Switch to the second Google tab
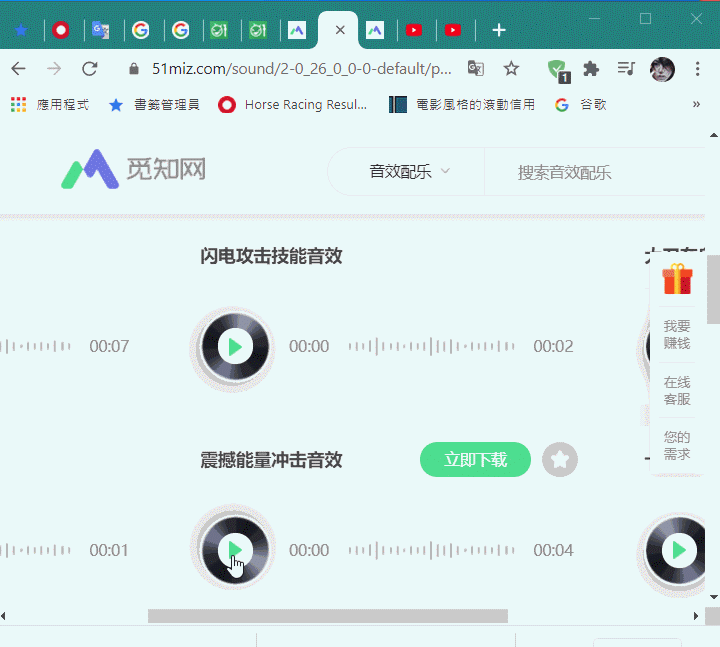The height and width of the screenshot is (647, 720). 180,30
